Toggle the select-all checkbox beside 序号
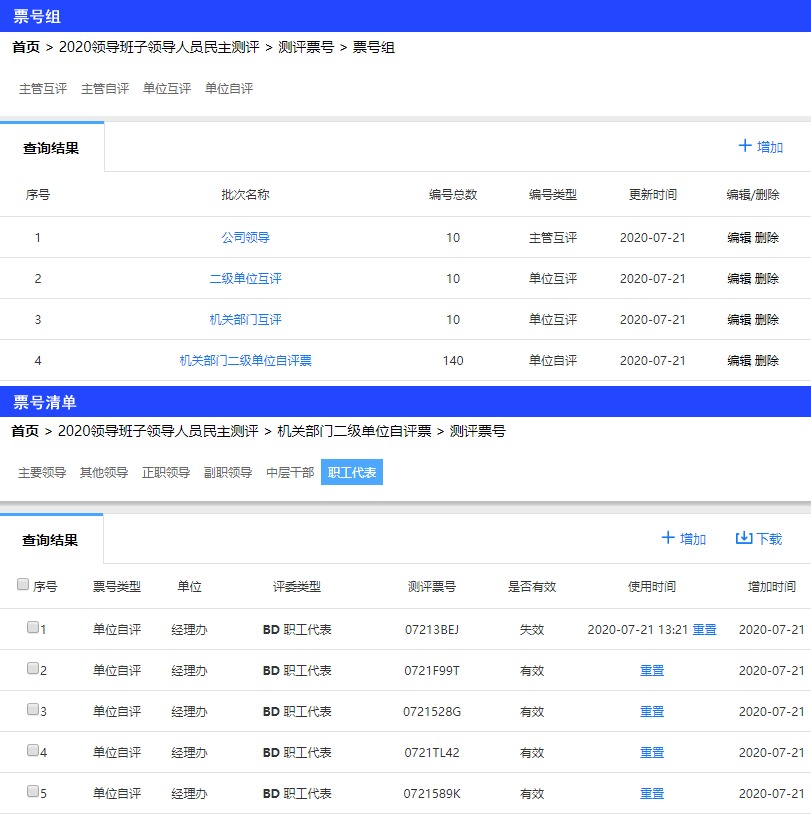The image size is (811, 815). (x=23, y=584)
